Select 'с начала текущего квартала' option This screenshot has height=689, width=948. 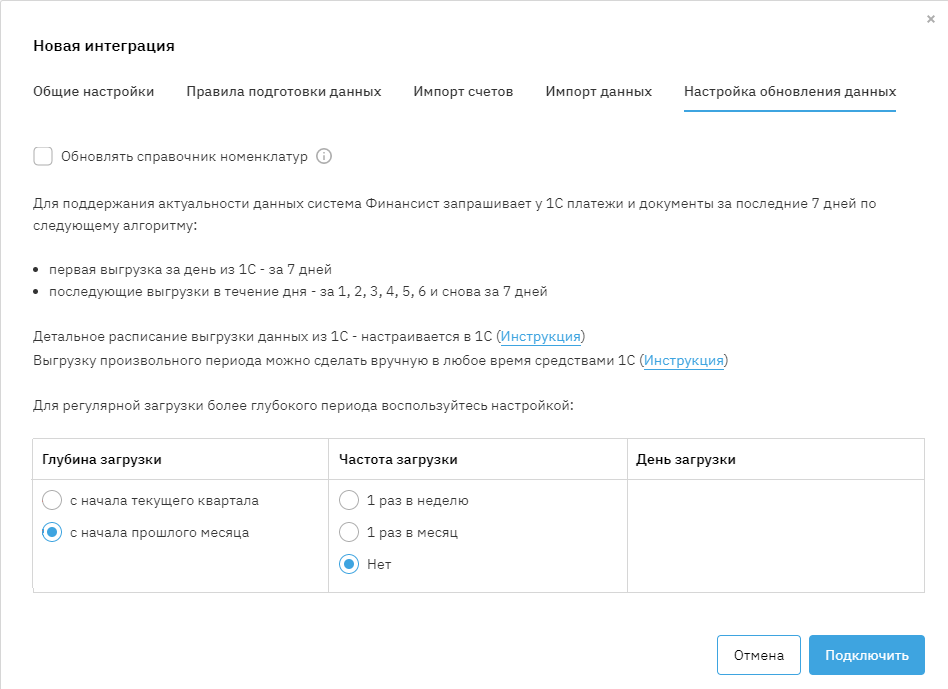52,500
